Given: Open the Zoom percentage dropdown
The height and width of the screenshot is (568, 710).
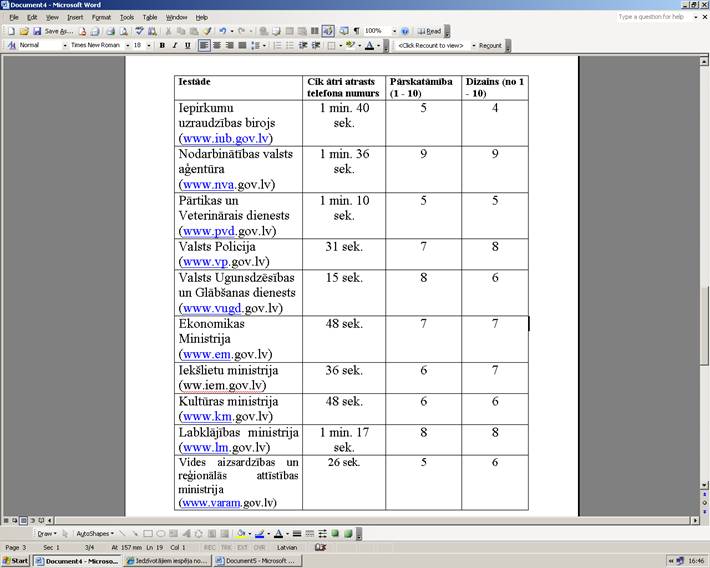Looking at the screenshot, I should [x=393, y=31].
